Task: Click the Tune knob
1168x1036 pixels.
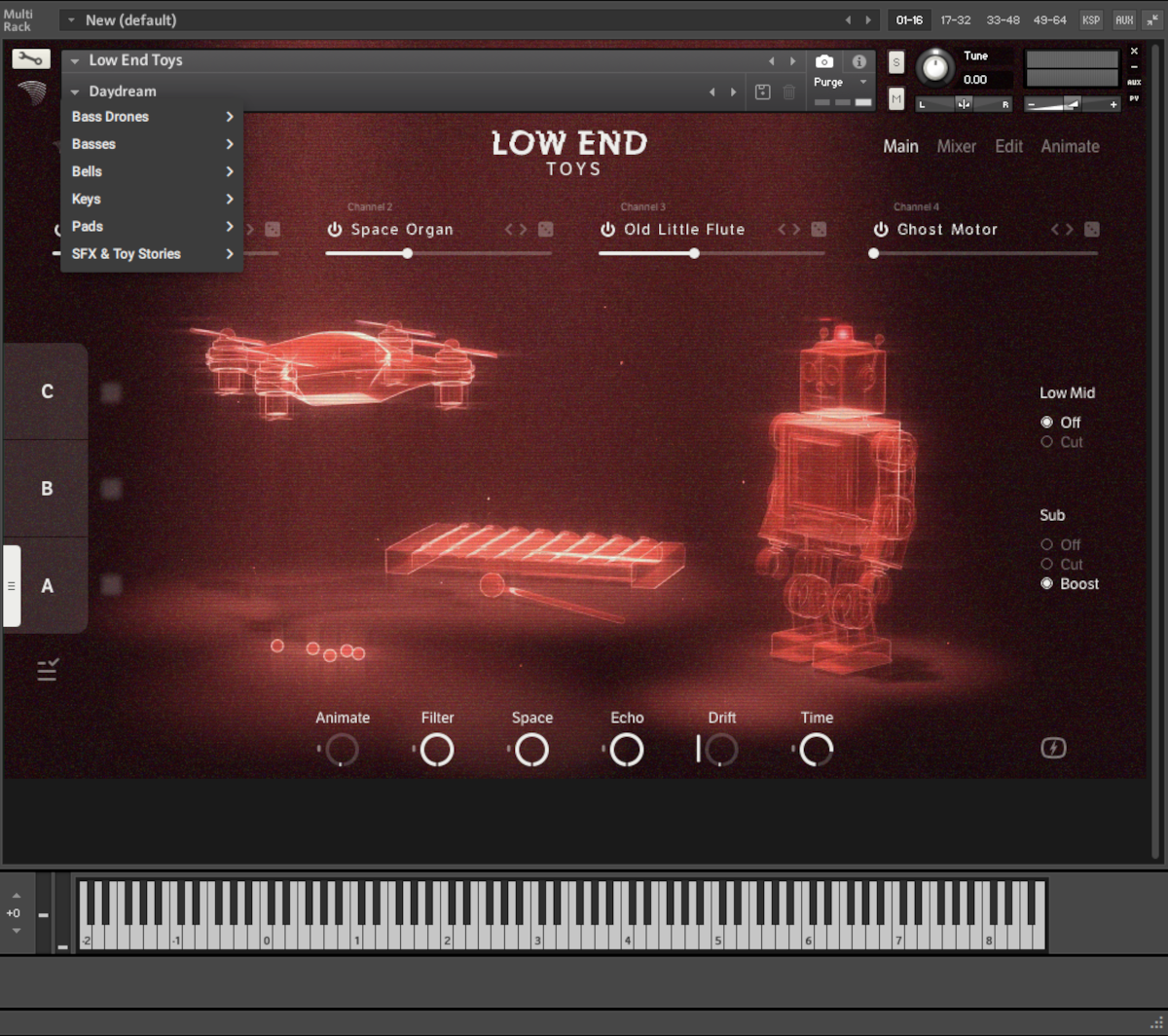Action: pyautogui.click(x=934, y=66)
